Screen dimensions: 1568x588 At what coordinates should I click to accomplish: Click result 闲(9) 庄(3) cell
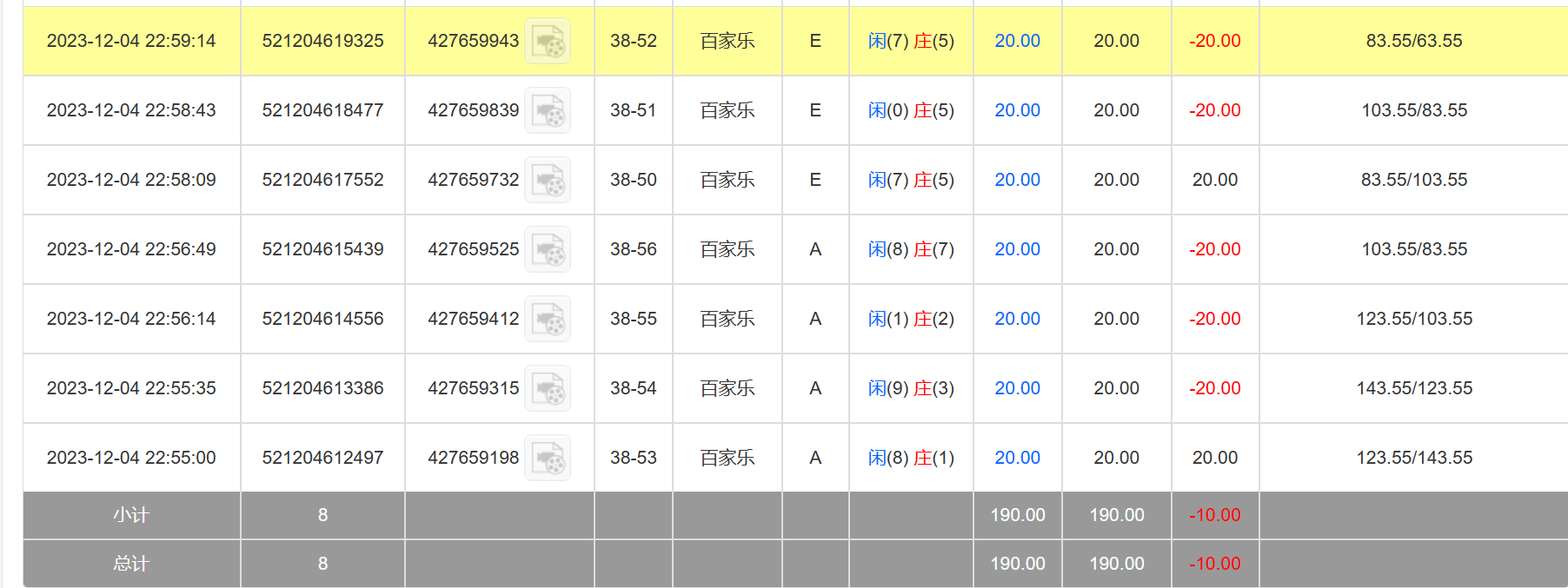coord(911,388)
